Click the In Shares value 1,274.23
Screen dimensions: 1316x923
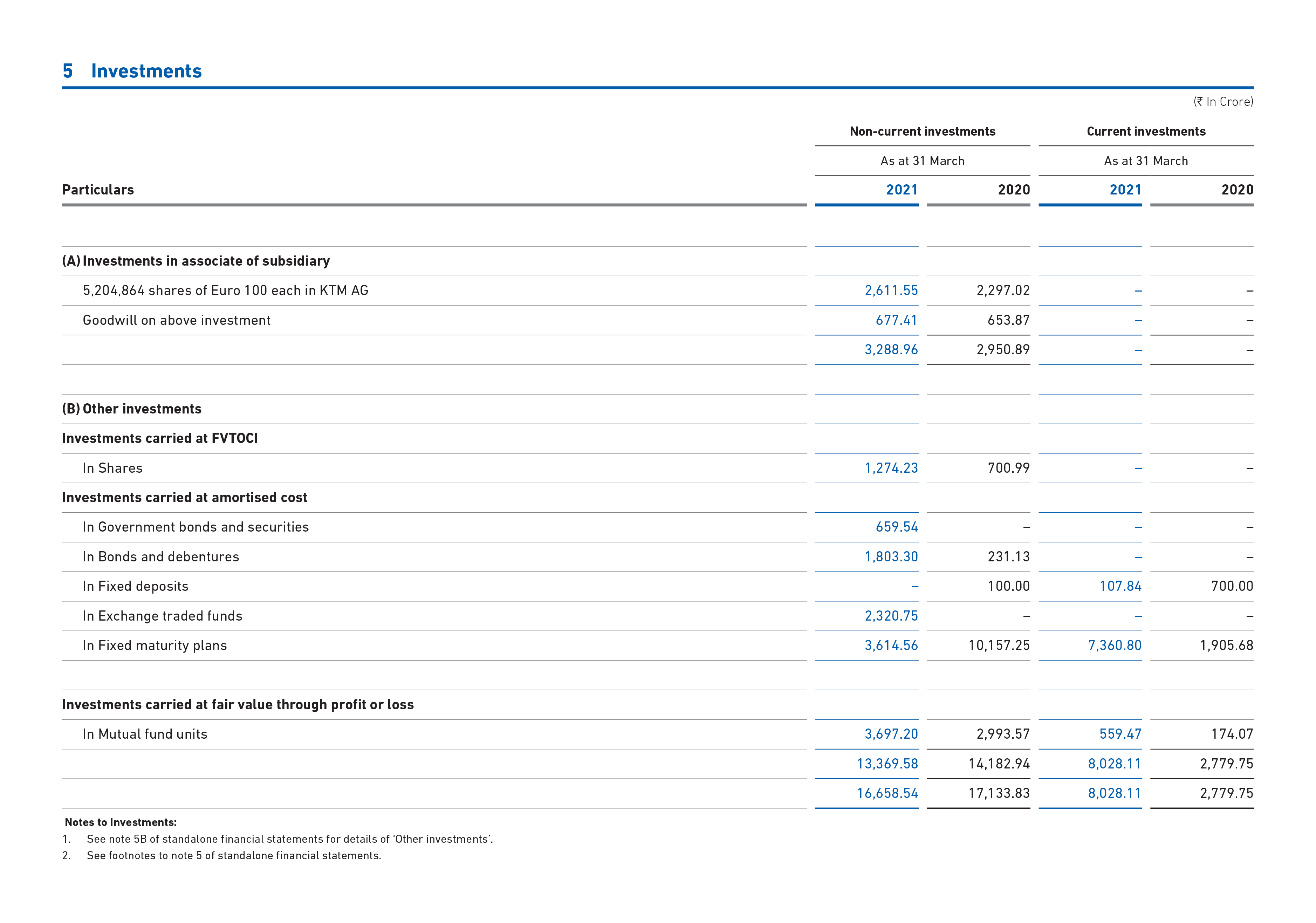891,469
